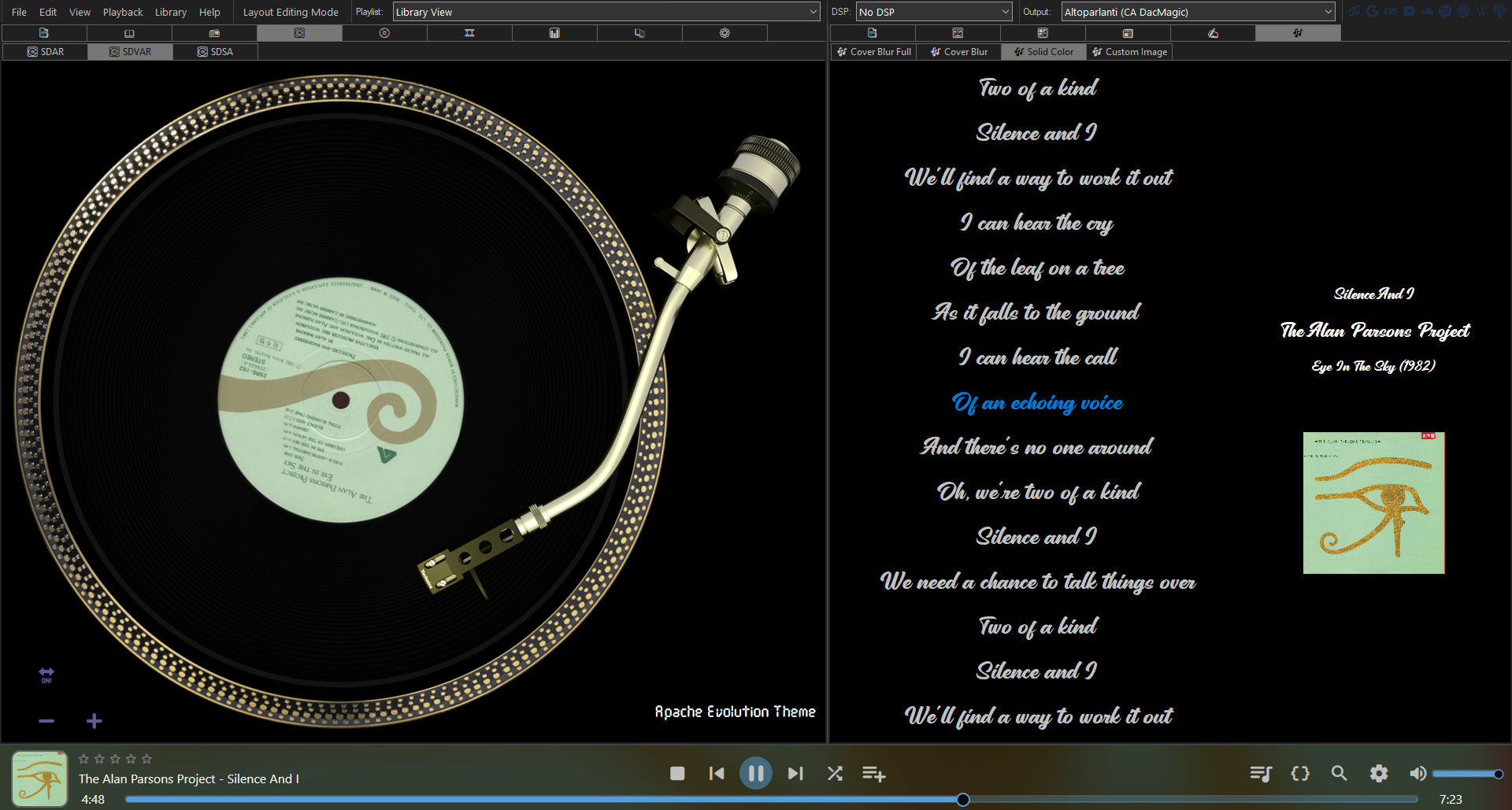This screenshot has width=1512, height=810.
Task: Click the Eye In The Sky cover image
Action: (x=1373, y=503)
